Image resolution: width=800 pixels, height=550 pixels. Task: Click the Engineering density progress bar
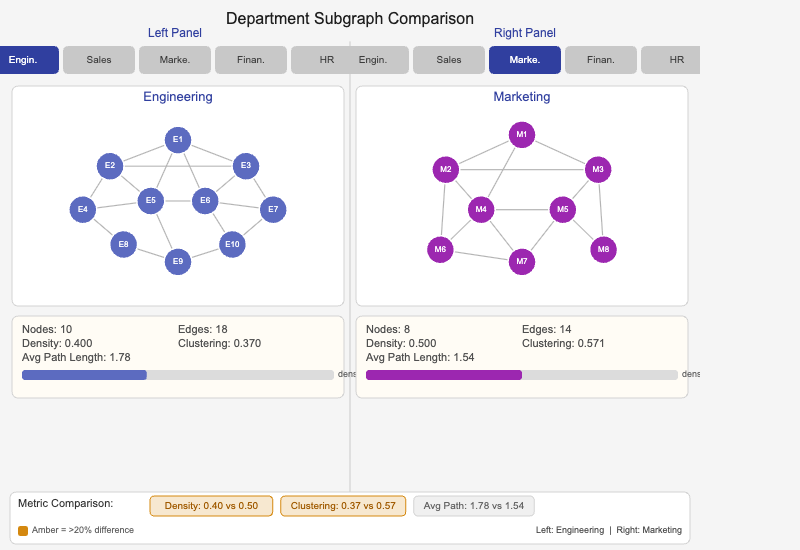178,375
